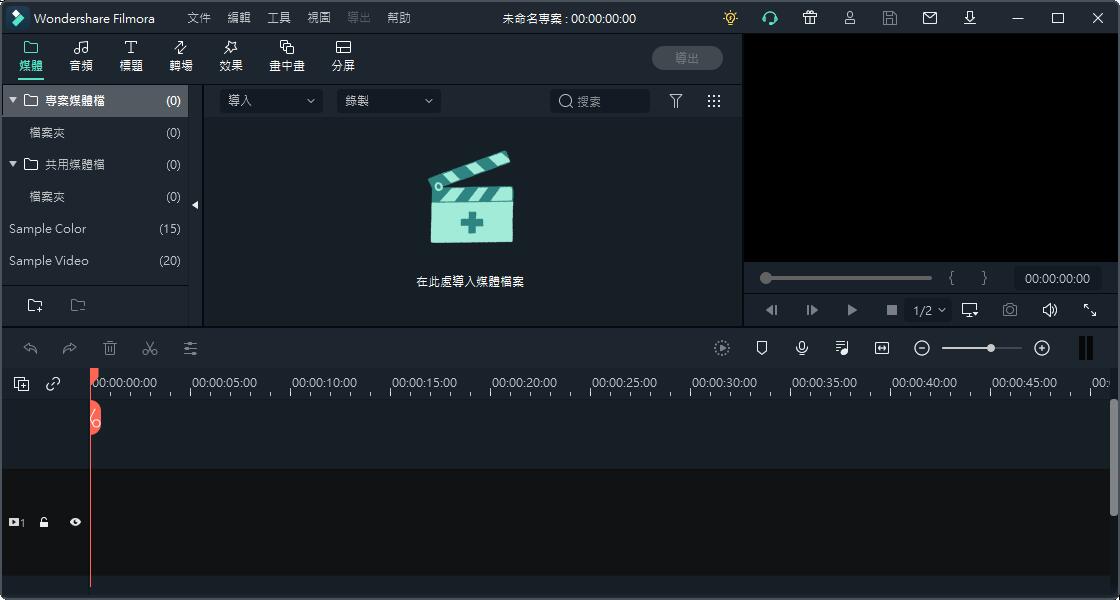Select the Sample Video category

[49, 261]
